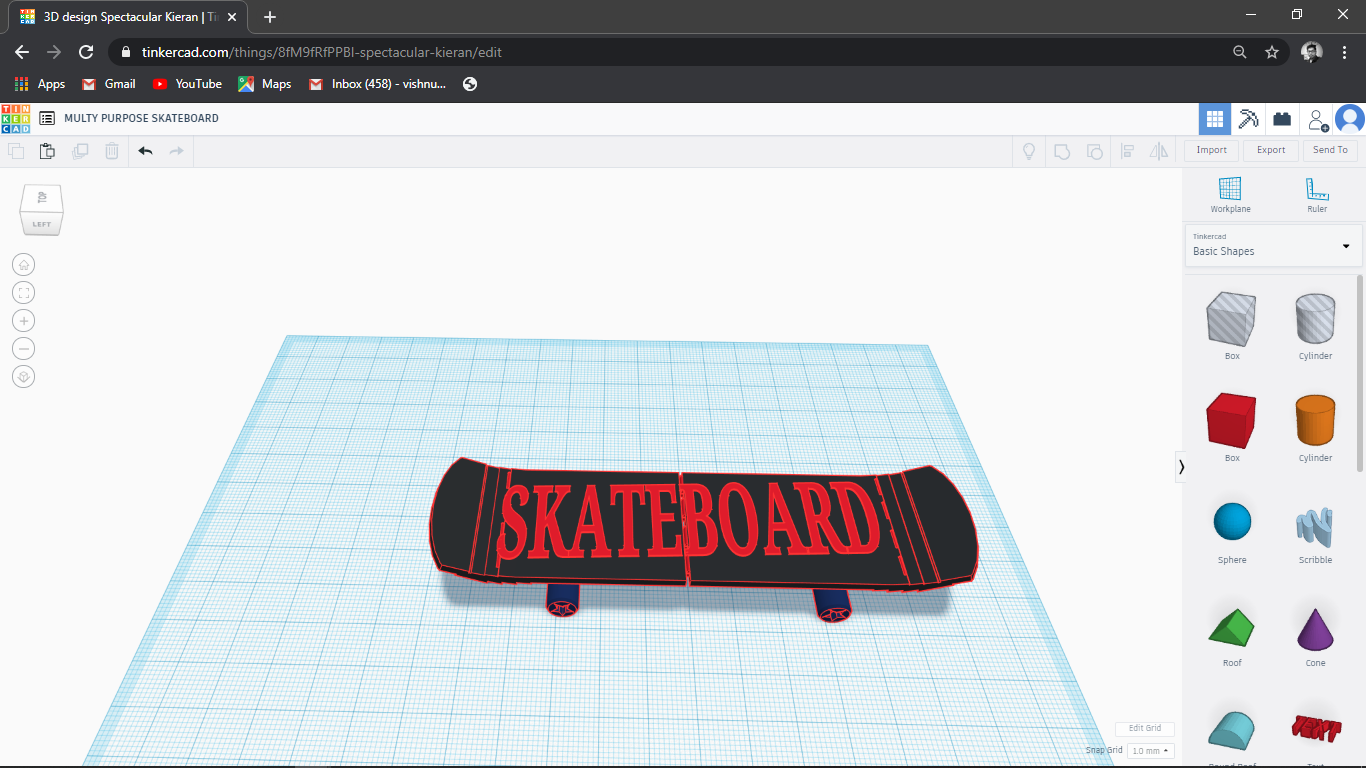Screen dimensions: 1366x768
Task: Click the Mirror/Flip tool
Action: point(1160,150)
